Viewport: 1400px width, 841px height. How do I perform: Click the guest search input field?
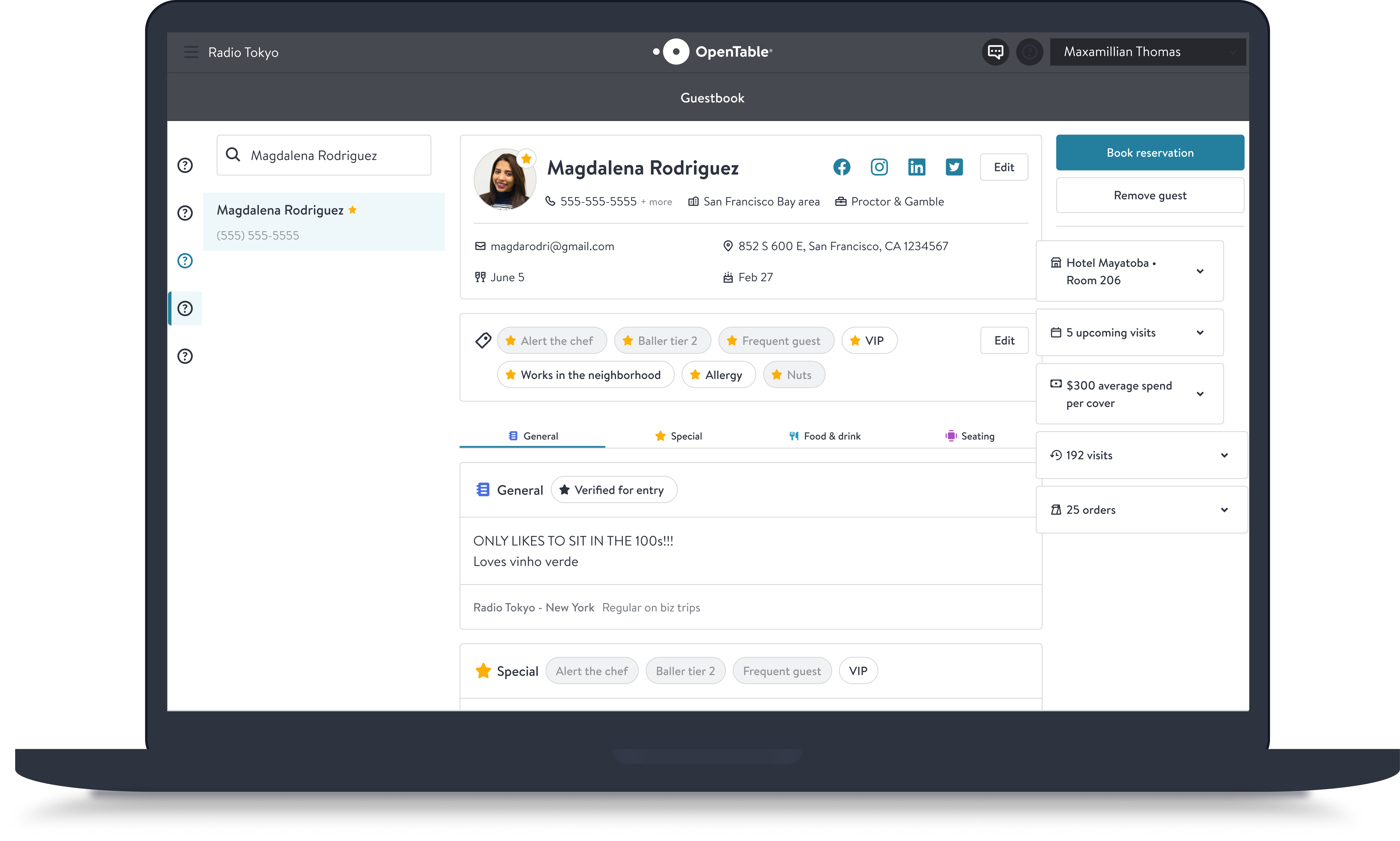tap(324, 155)
